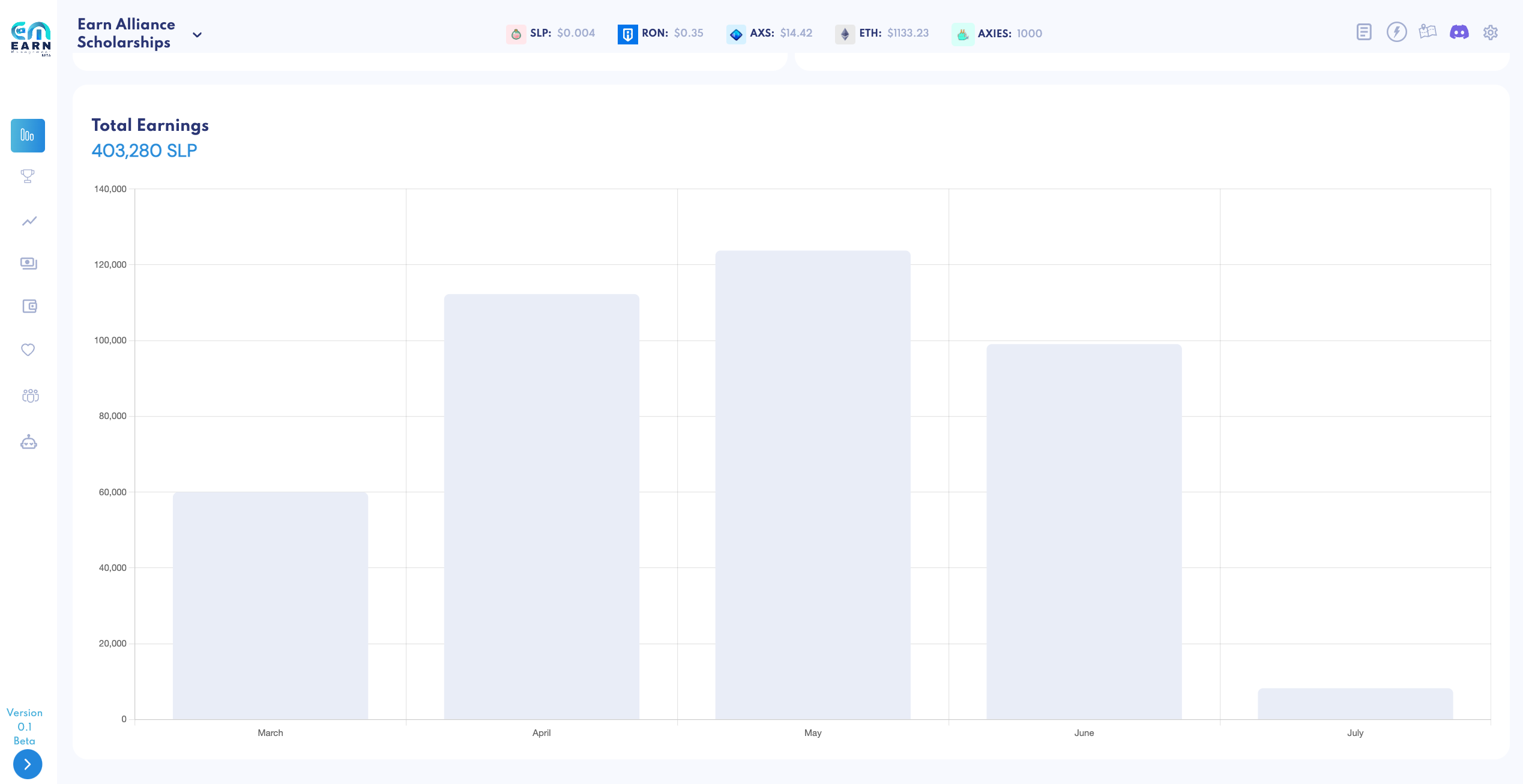The width and height of the screenshot is (1523, 784).
Task: Open the wallet sidebar icon
Action: tap(29, 306)
